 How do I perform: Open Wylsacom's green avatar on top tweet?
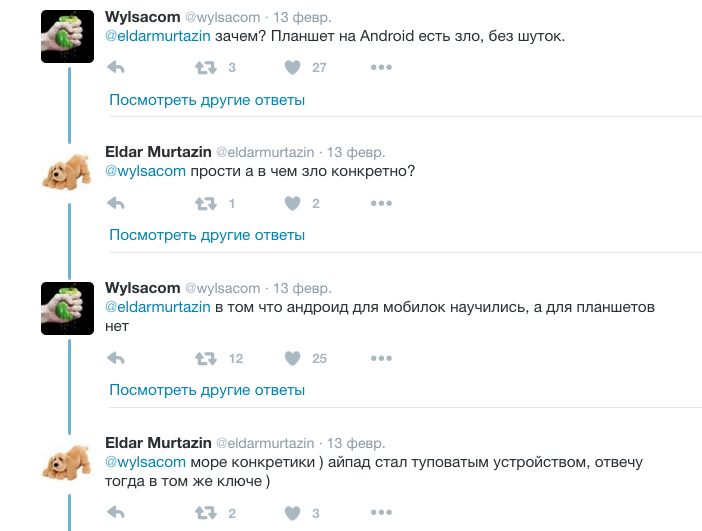67,37
